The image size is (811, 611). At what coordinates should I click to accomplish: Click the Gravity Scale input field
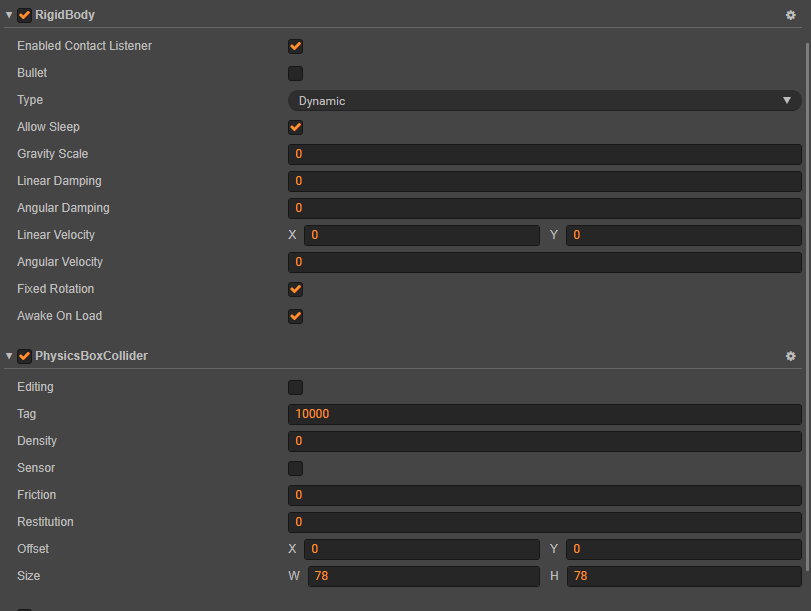coord(544,154)
